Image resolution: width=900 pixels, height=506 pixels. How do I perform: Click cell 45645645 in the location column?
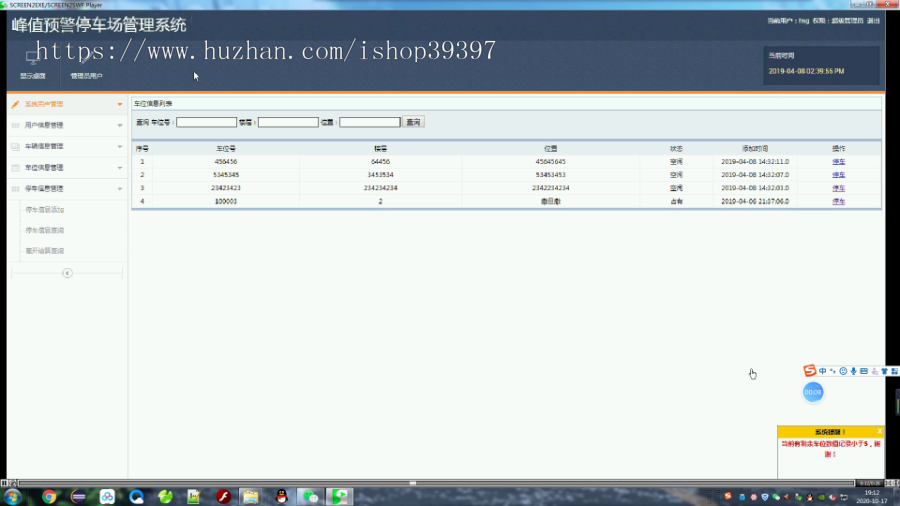550,162
